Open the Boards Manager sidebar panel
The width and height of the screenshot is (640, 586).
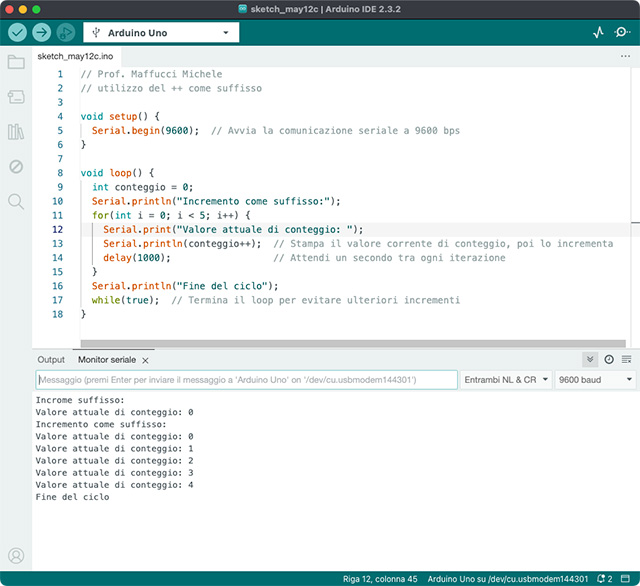coord(16,97)
